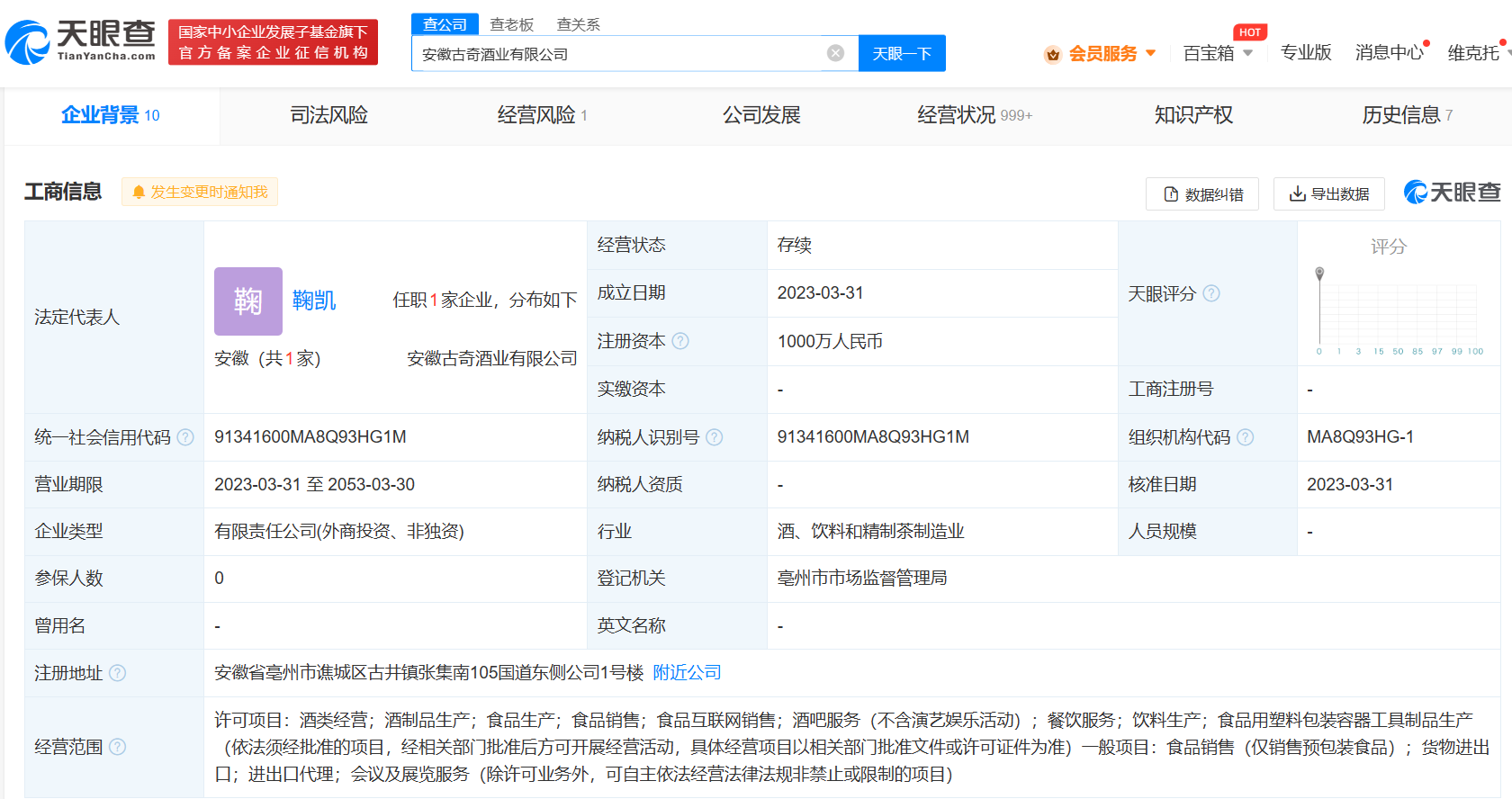The image size is (1512, 799).
Task: Click help icon beside 统一社会信用代码
Action: pos(185,437)
